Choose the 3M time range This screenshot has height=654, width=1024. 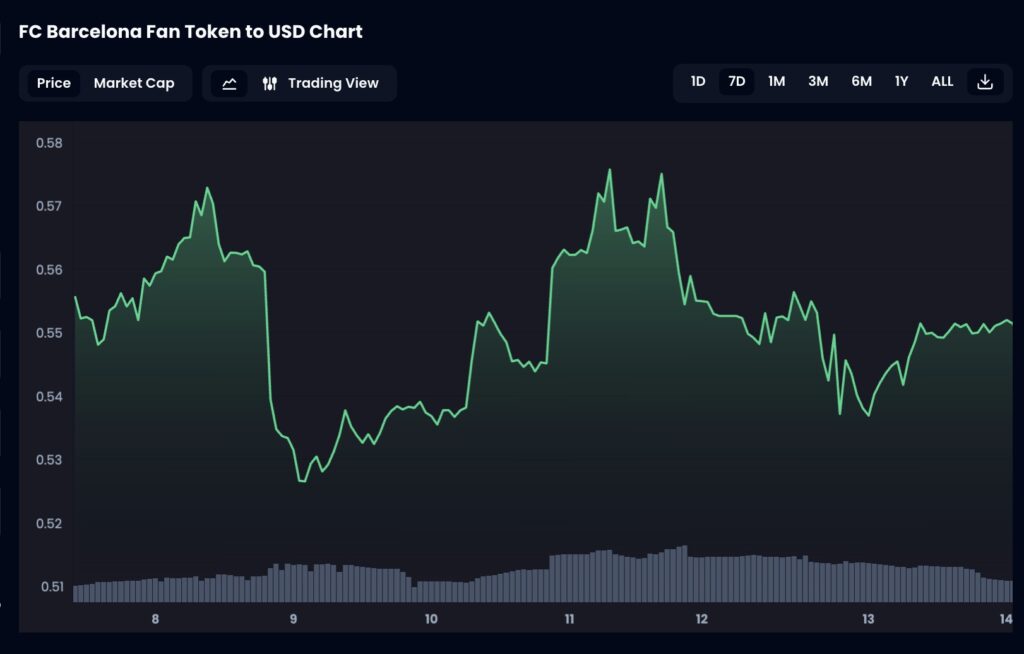coord(818,82)
